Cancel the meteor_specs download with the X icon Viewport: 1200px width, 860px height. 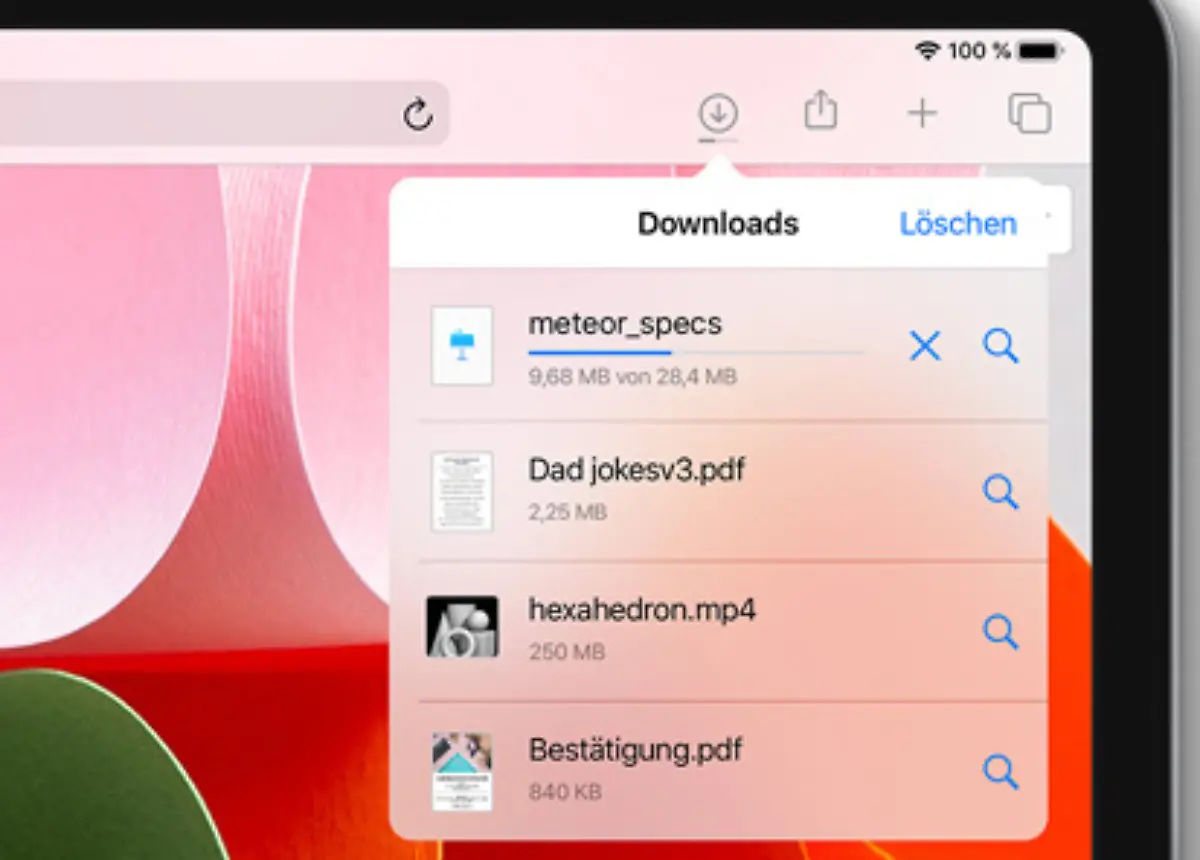[x=924, y=346]
